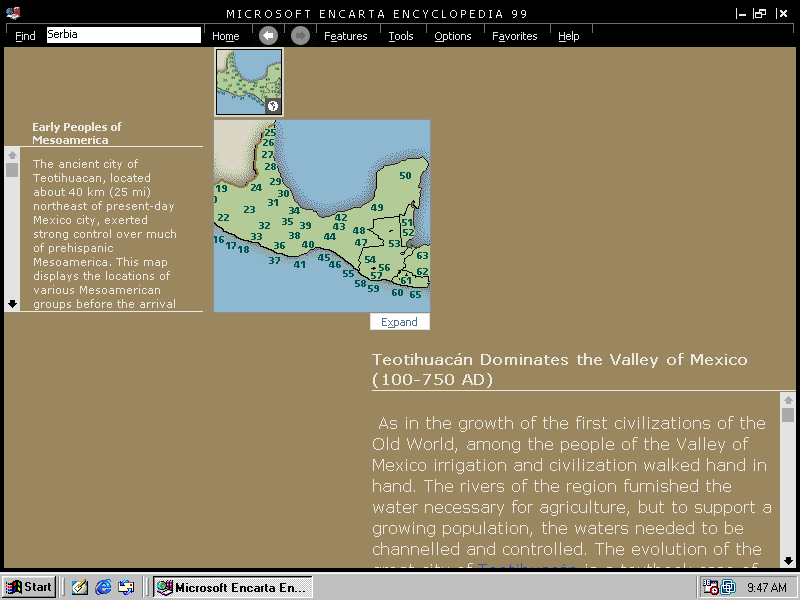Minimize the Encarta window
Viewport: 800px width, 600px height.
(x=741, y=14)
